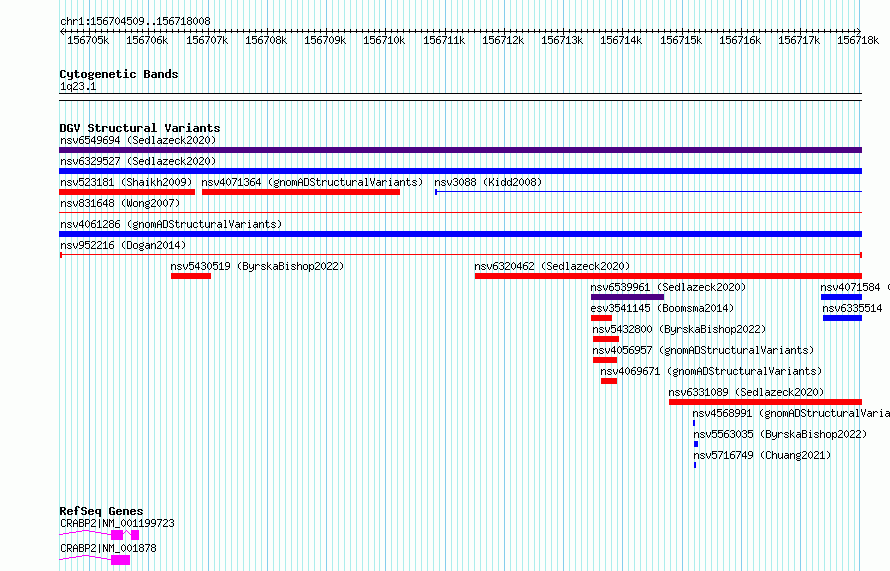Image resolution: width=890 pixels, height=571 pixels.
Task: Open nsv4061286 (gnomADStructuralVariants) label
Action: [171, 224]
